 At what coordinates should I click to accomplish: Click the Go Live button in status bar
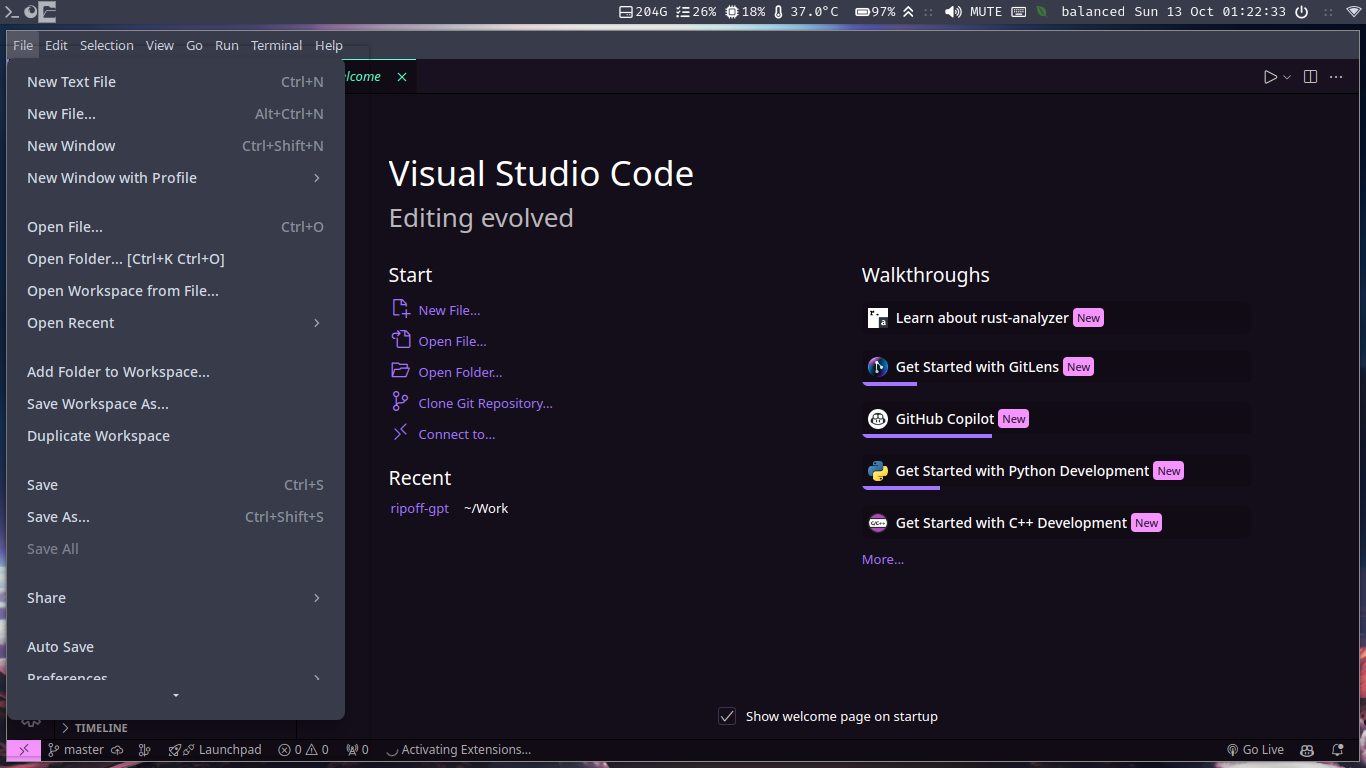(1255, 750)
